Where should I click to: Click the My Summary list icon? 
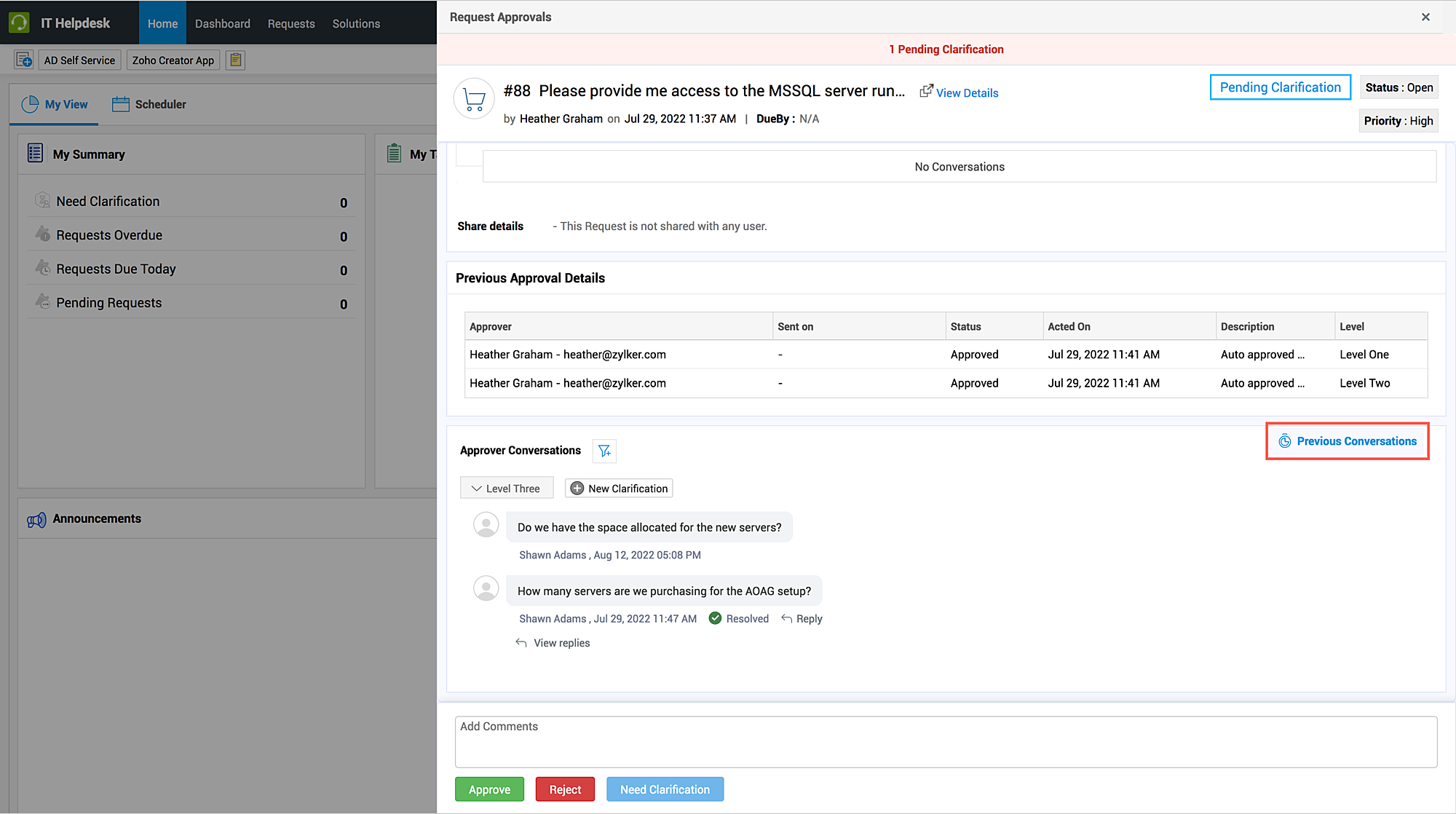(x=35, y=154)
